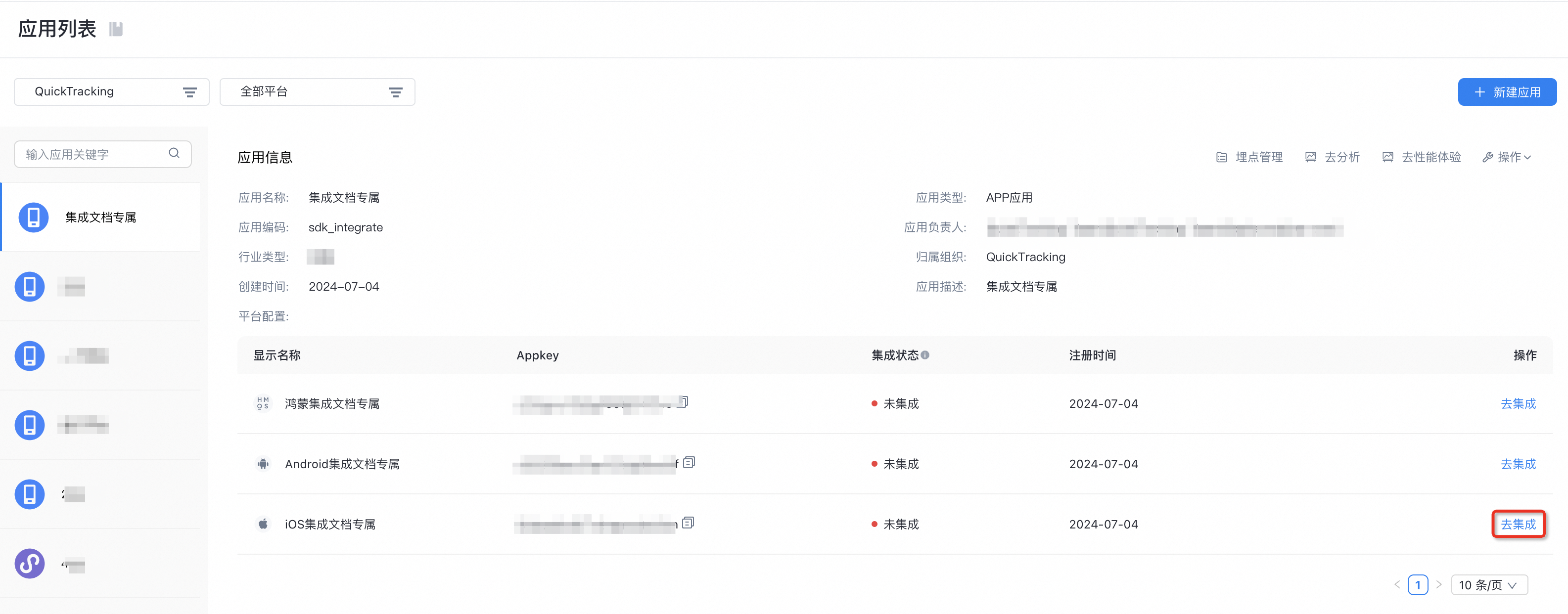Click 去集成 for Android集成文档专属
The image size is (1568, 614).
coord(1518,464)
